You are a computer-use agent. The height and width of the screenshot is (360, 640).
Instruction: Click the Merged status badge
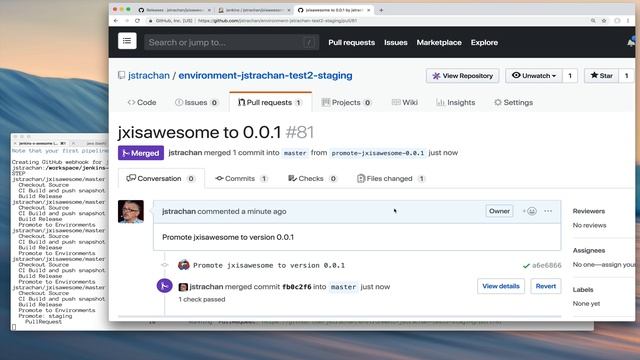click(141, 153)
